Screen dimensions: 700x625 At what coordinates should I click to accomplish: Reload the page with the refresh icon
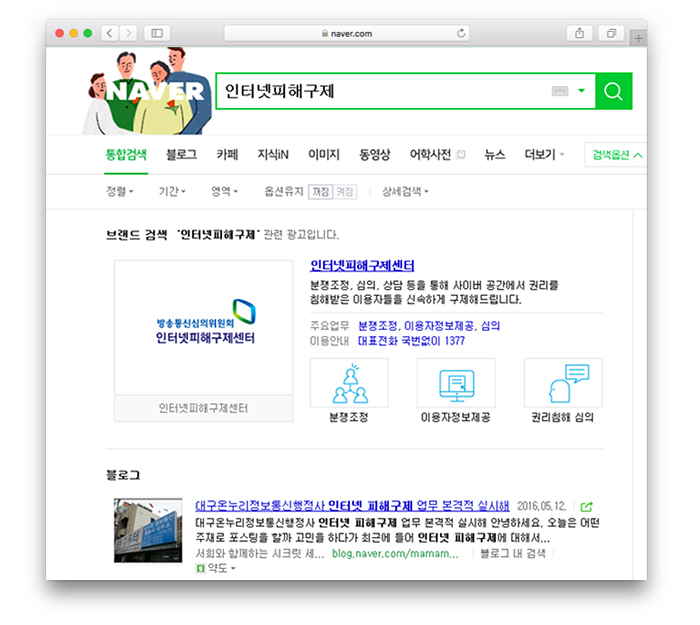tap(461, 33)
